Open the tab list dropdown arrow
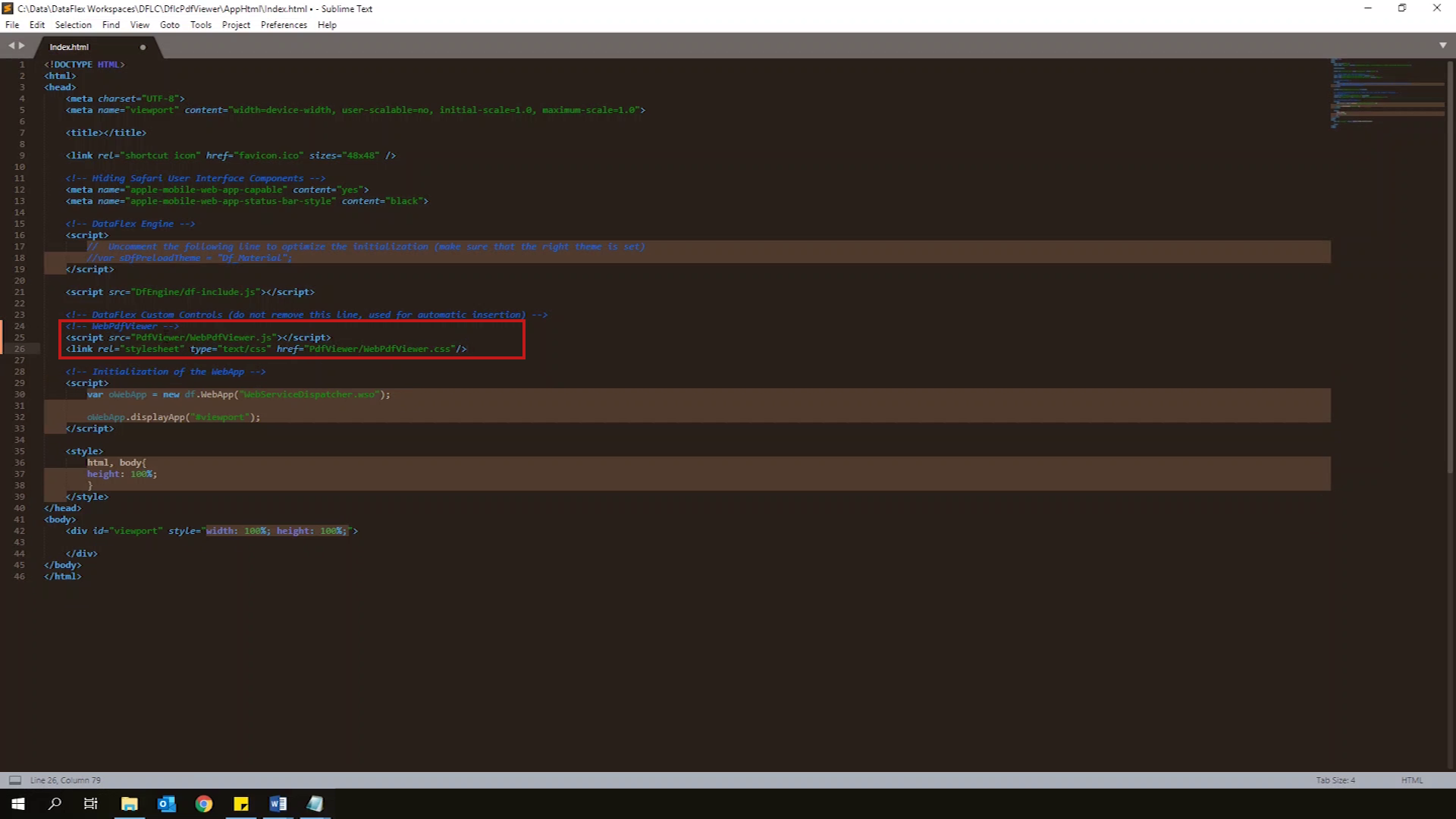 coord(1442,45)
